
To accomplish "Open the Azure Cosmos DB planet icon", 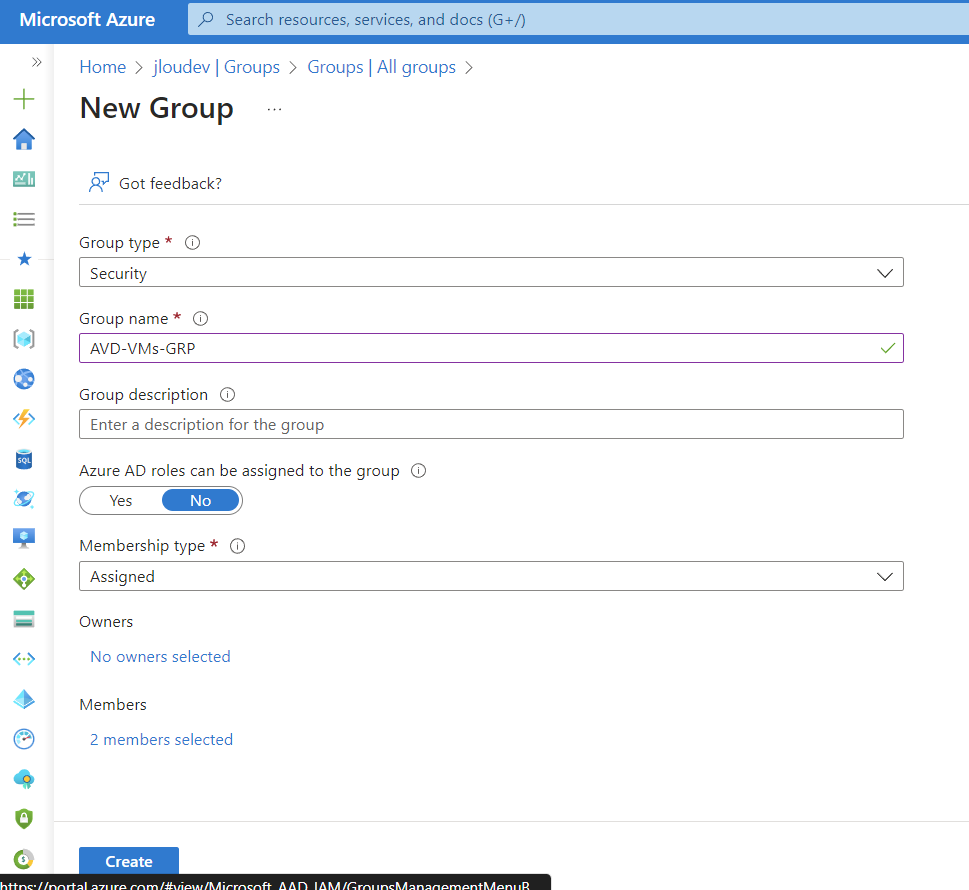I will (23, 499).
